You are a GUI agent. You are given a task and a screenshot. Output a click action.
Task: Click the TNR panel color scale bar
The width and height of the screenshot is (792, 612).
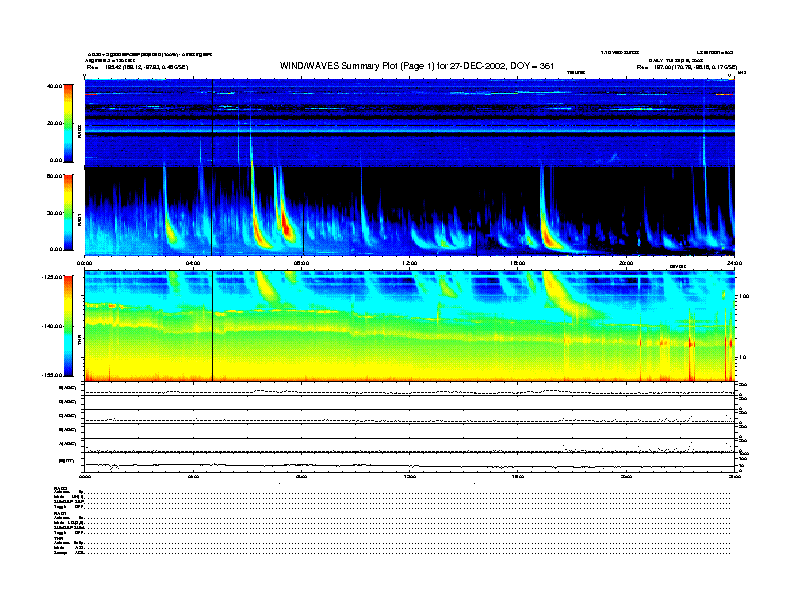point(68,326)
